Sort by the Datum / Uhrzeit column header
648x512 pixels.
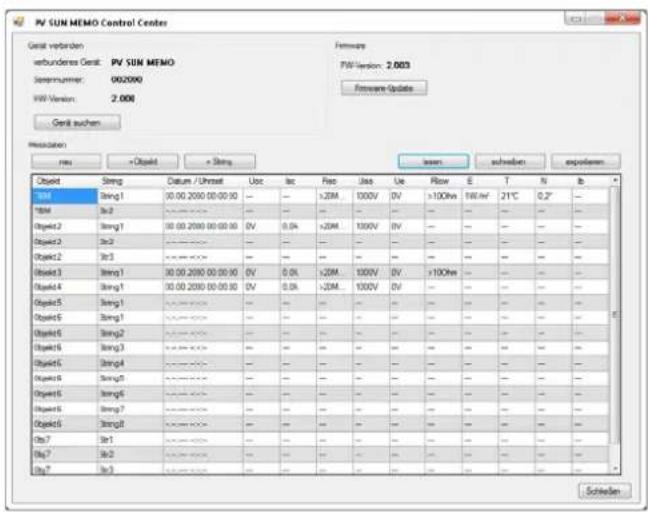(x=203, y=181)
